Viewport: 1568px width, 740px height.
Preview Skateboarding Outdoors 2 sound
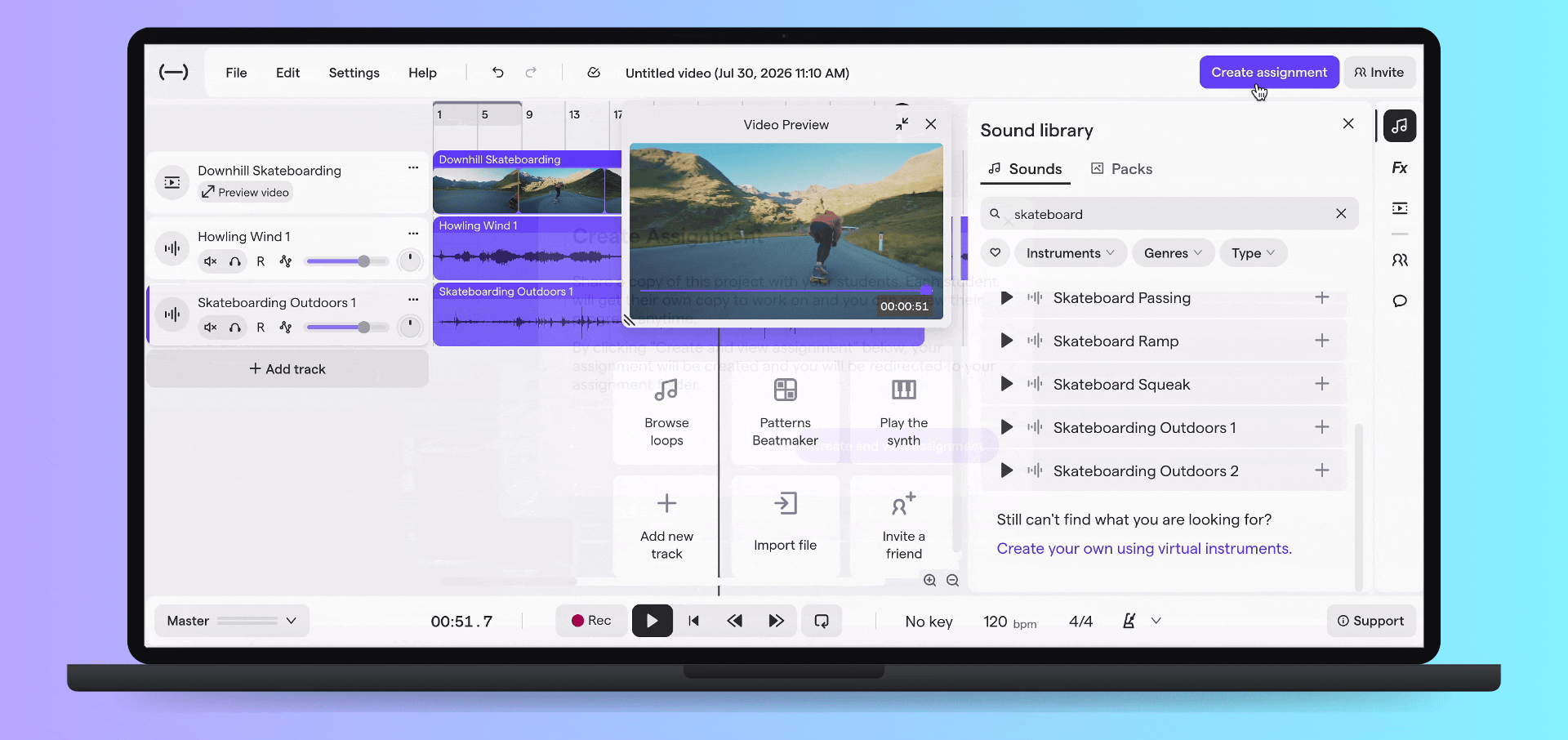1007,470
